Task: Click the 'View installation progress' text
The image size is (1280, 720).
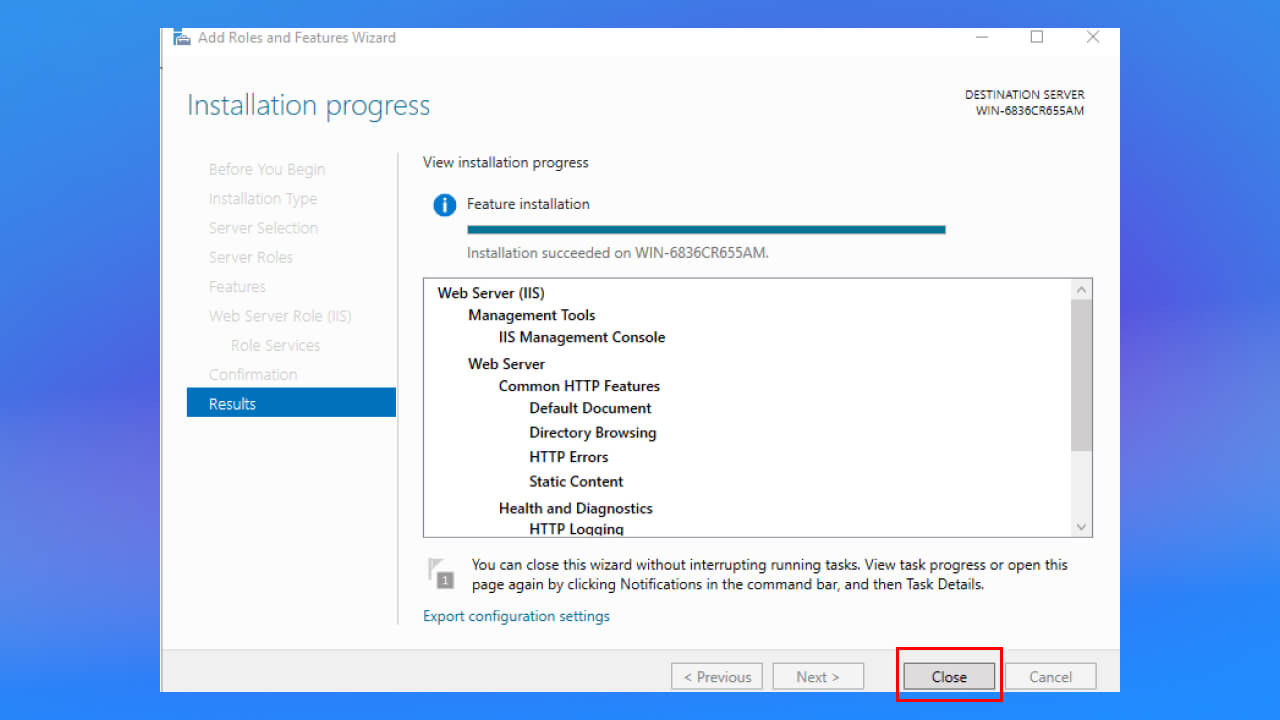Action: click(506, 162)
